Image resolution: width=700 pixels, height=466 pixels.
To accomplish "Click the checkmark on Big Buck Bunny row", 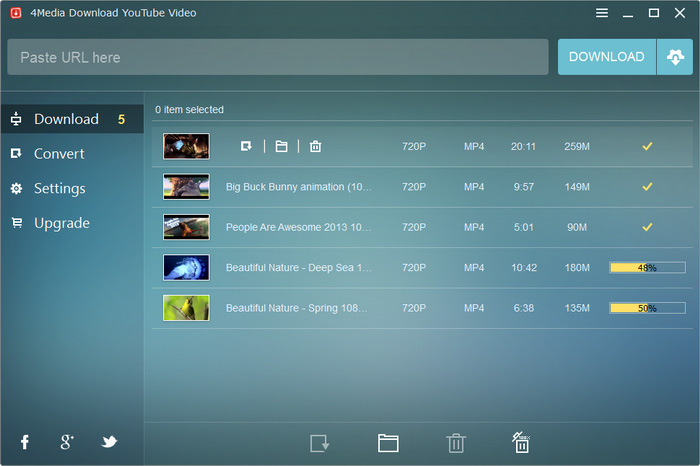I will [647, 187].
